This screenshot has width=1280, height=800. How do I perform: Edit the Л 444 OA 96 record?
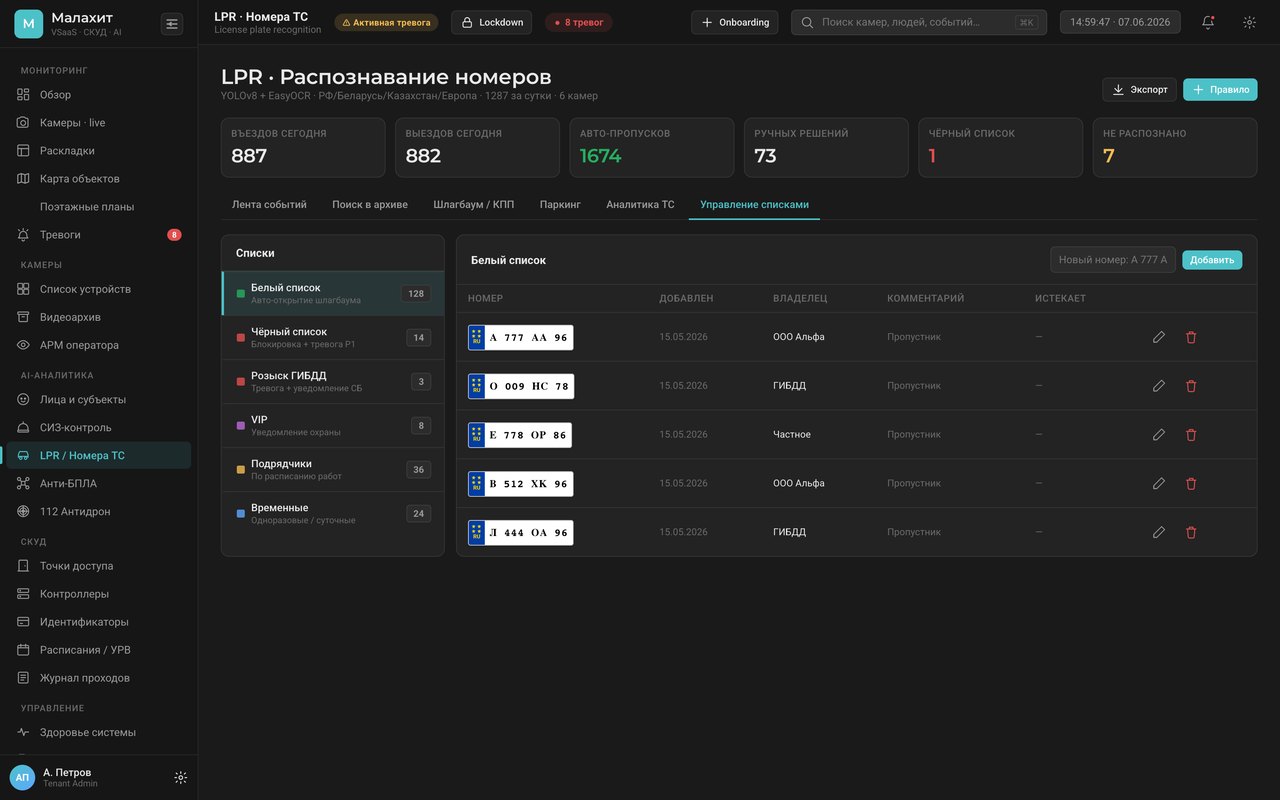point(1159,532)
